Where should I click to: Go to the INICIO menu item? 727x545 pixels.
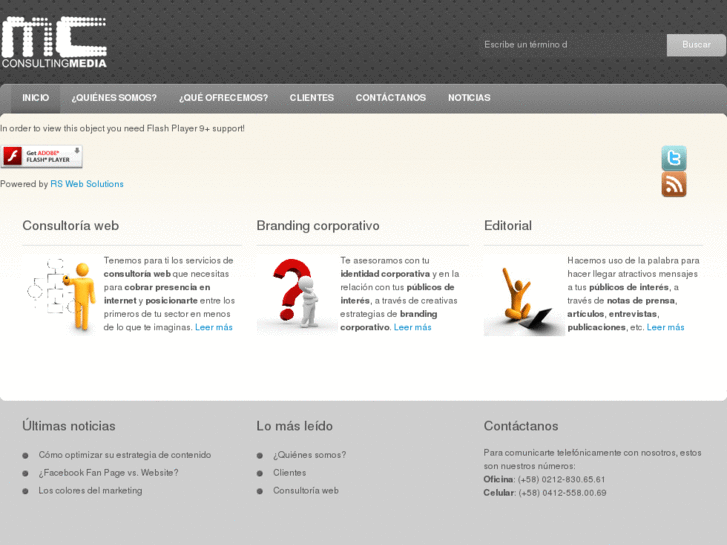[x=36, y=98]
